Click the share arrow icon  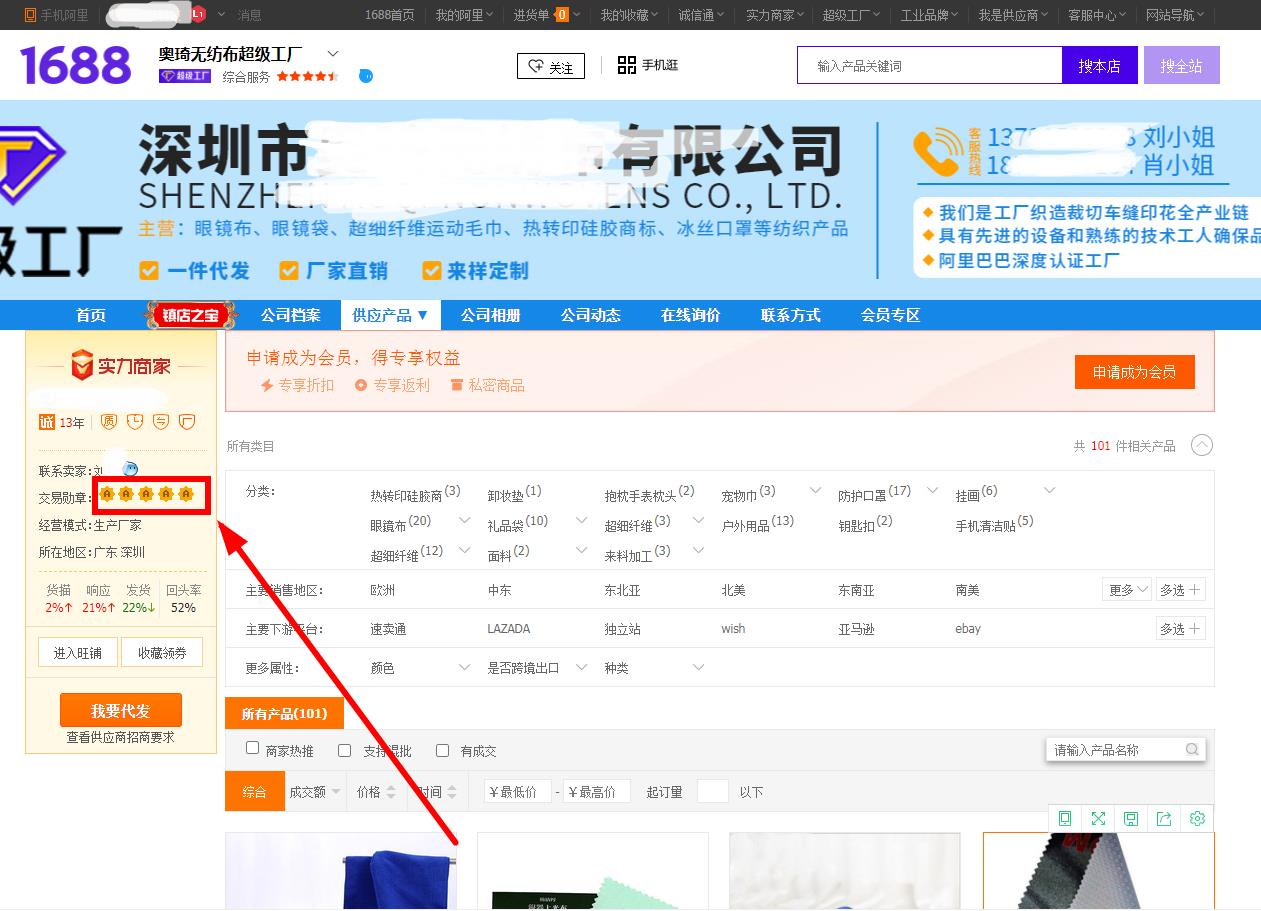point(1164,818)
